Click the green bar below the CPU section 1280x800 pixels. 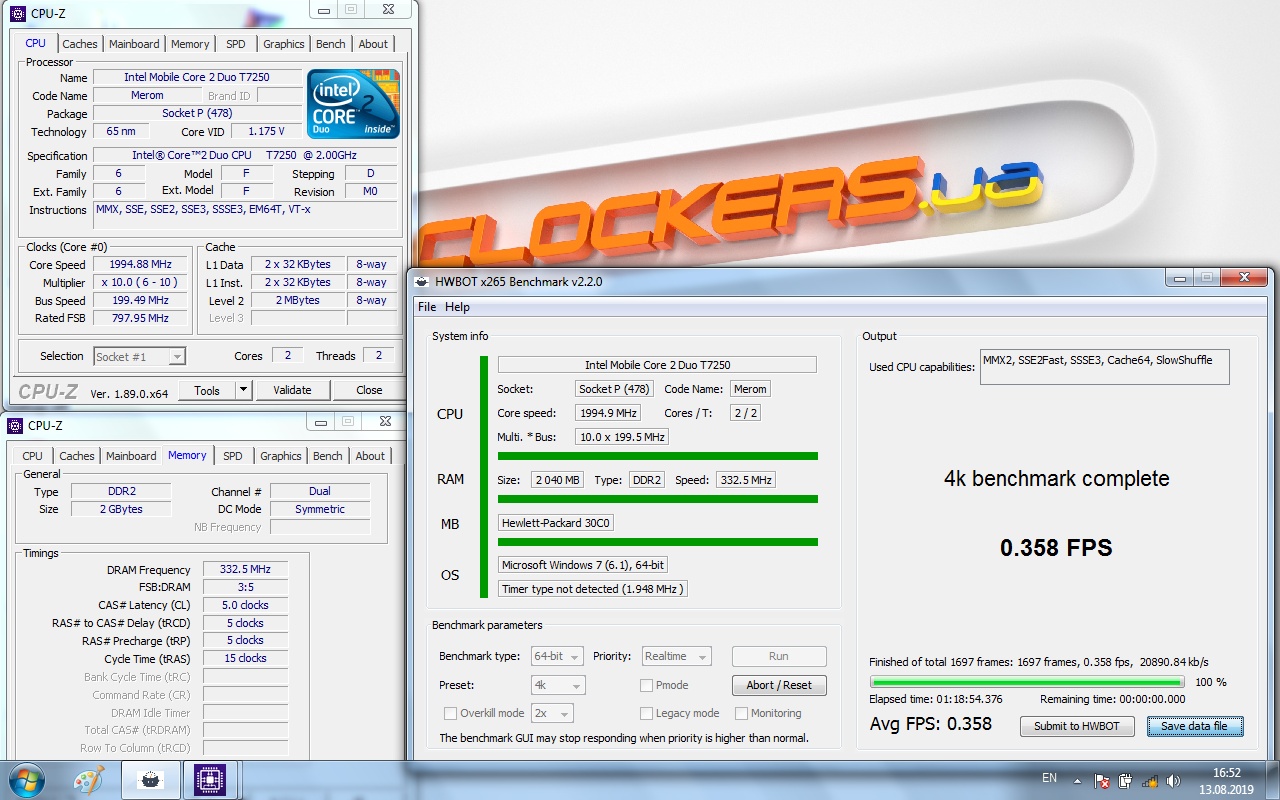click(658, 456)
